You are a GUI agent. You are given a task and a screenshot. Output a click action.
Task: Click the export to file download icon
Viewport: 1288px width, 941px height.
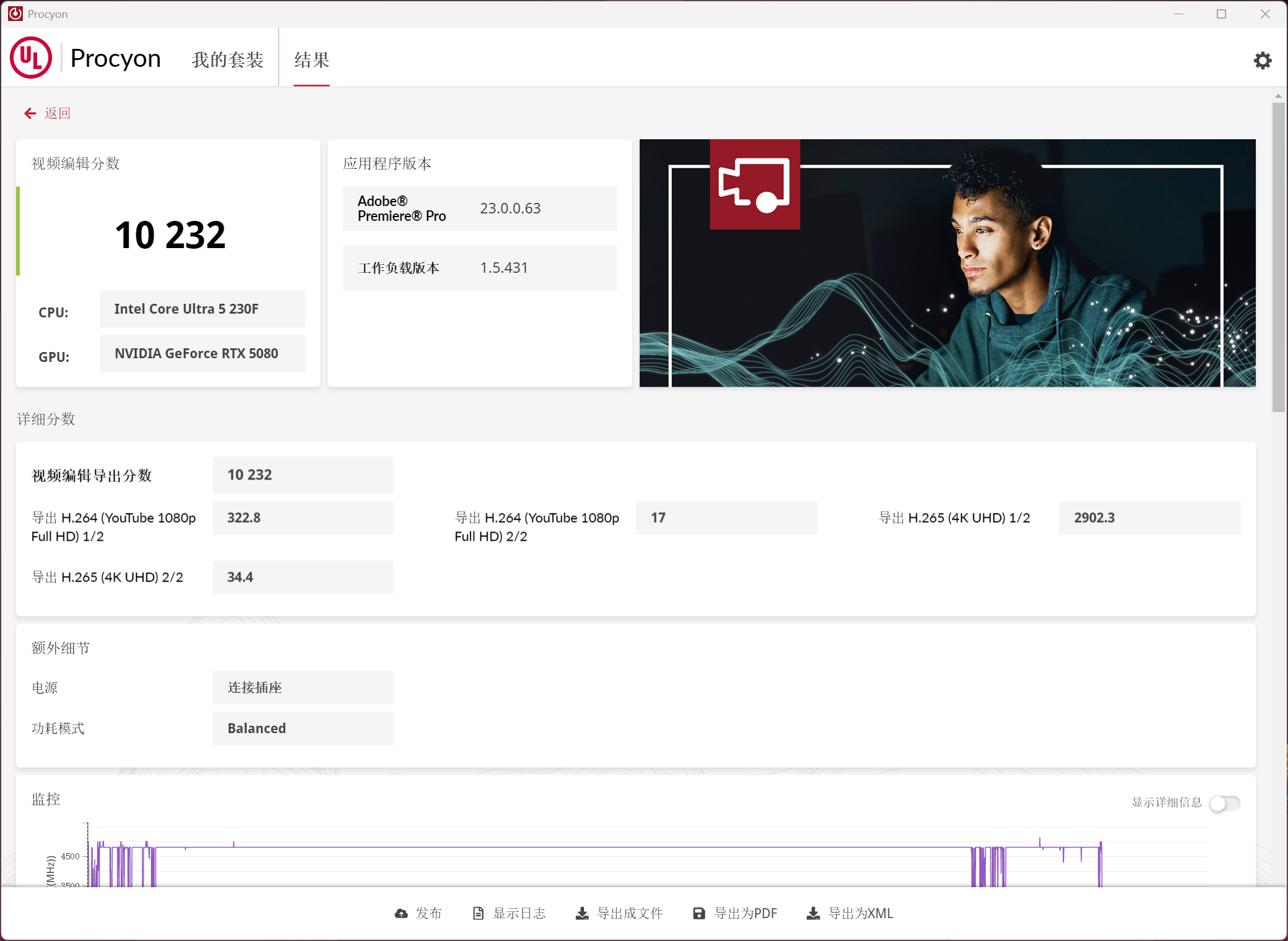click(582, 913)
